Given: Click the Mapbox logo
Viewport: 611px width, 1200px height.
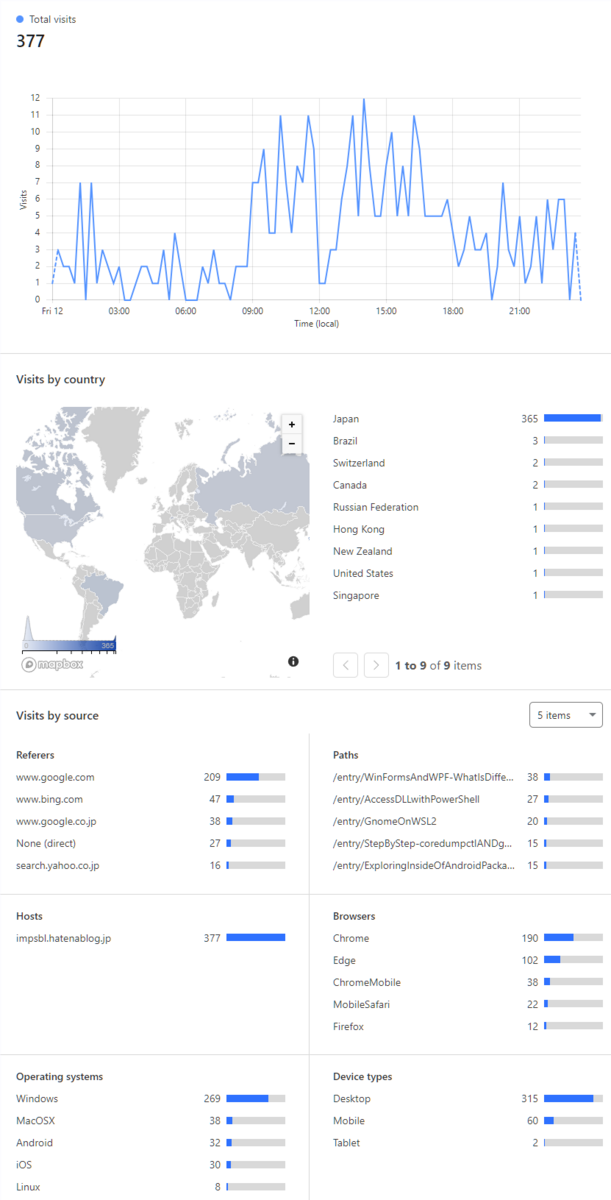Looking at the screenshot, I should (x=54, y=663).
